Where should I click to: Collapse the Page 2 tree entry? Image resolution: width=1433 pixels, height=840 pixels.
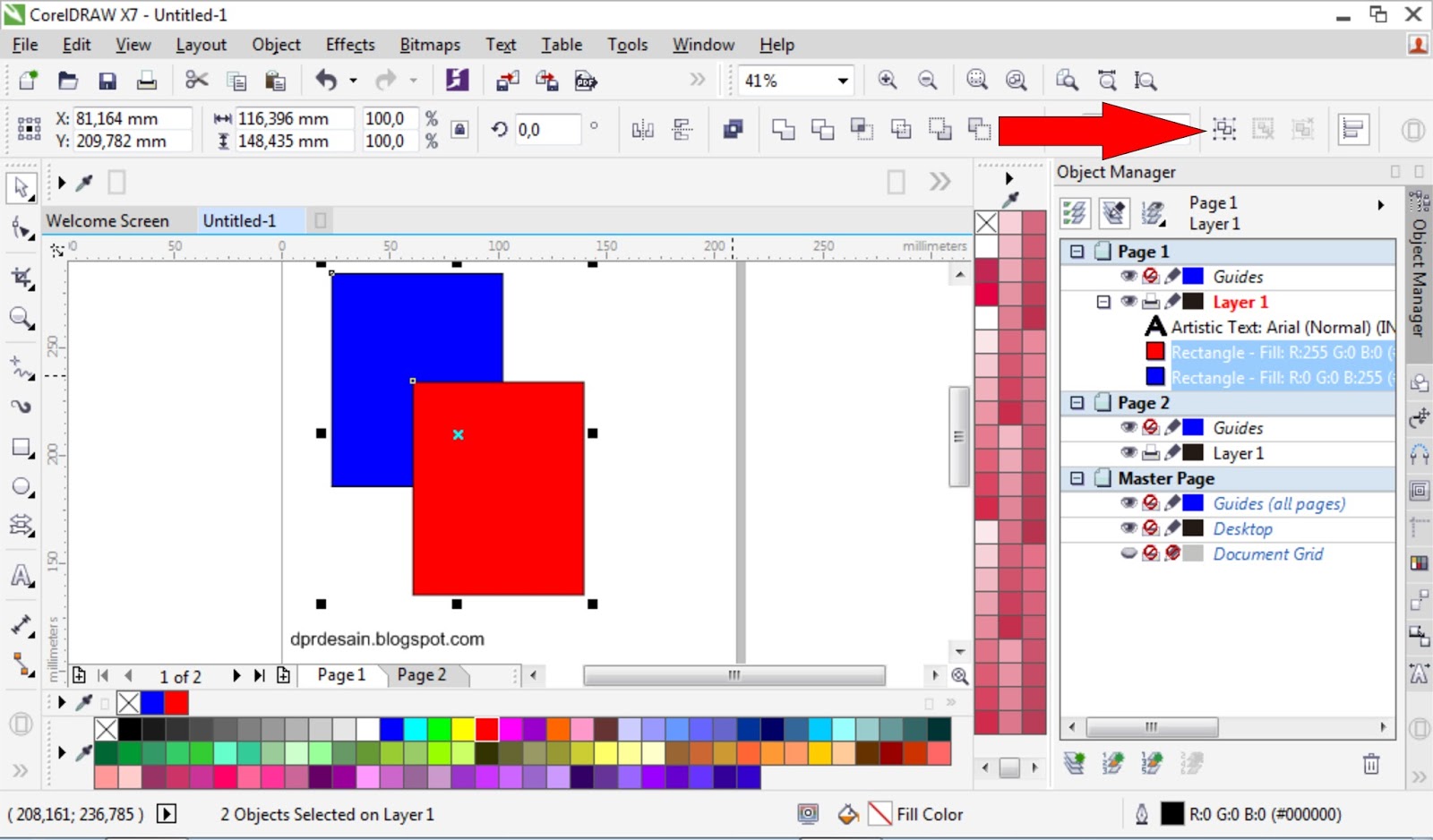[x=1075, y=402]
